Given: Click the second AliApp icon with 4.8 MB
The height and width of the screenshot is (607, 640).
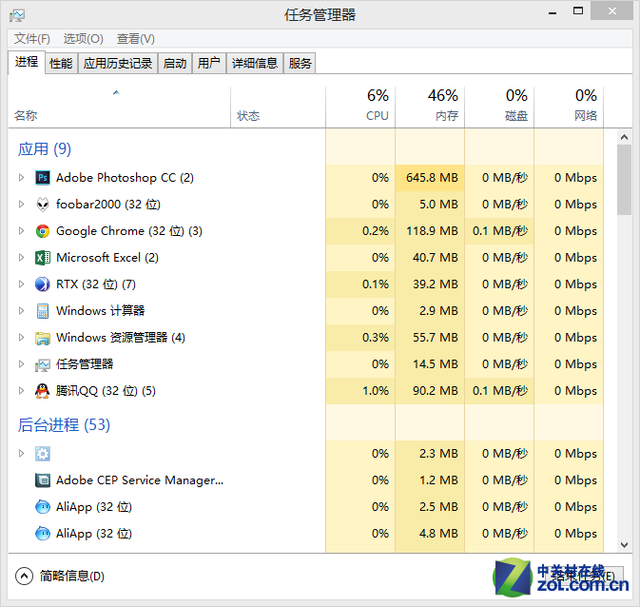Looking at the screenshot, I should (42, 534).
